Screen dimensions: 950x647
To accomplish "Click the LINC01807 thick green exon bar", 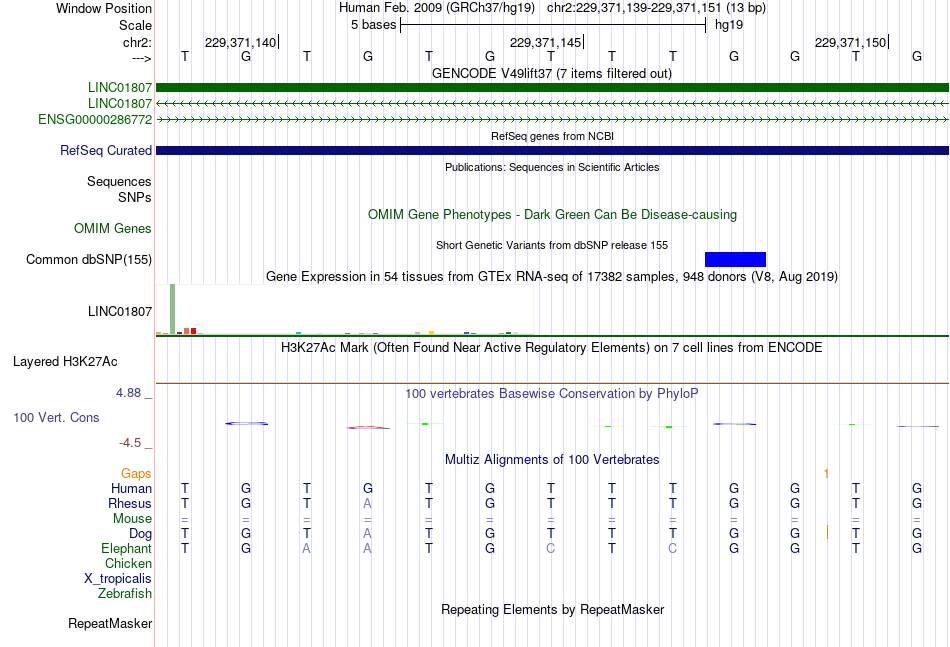I will click(553, 87).
